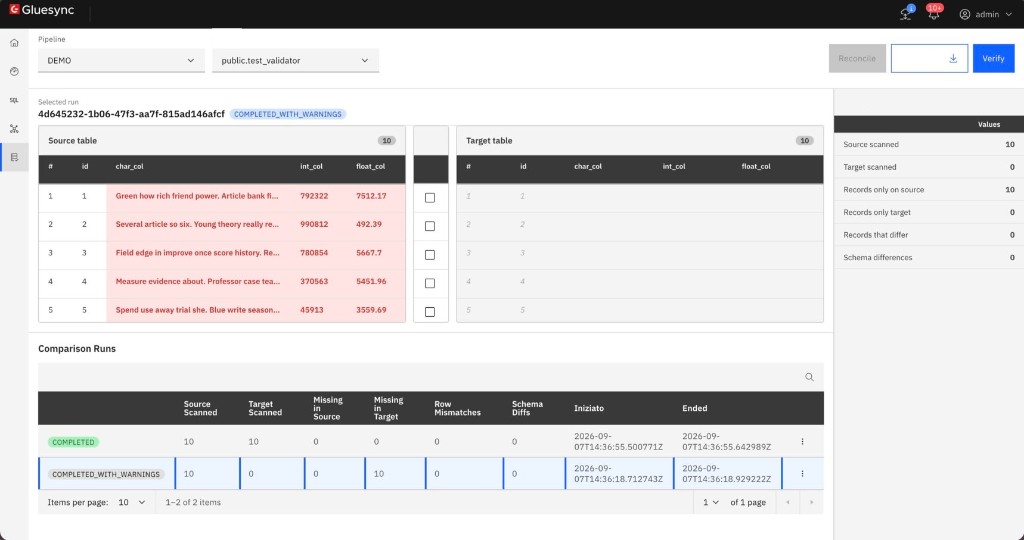Screen dimensions: 1024x540
Task: Open the Home icon in sidebar
Action: [x=14, y=43]
